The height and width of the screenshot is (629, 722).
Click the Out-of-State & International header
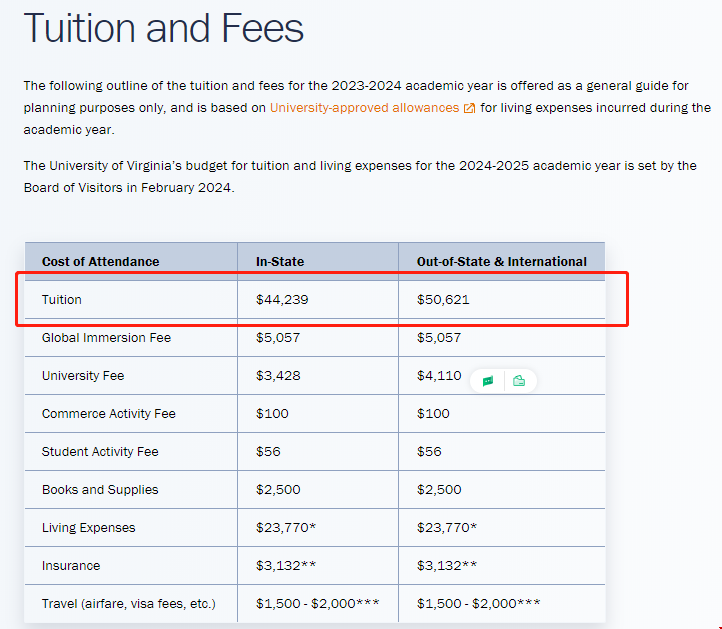point(501,261)
